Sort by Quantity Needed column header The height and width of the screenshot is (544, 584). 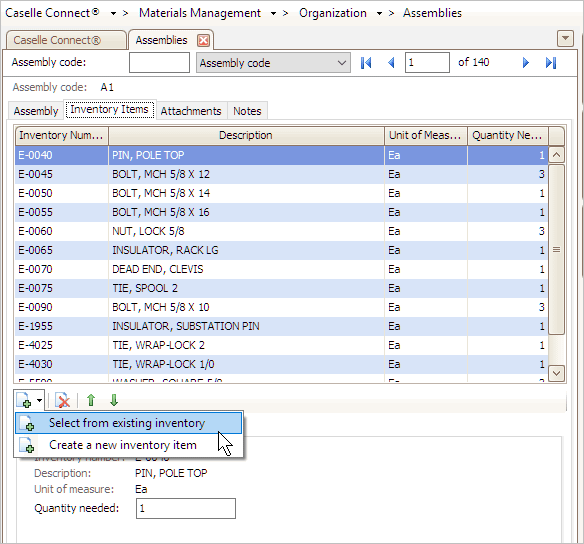click(508, 136)
